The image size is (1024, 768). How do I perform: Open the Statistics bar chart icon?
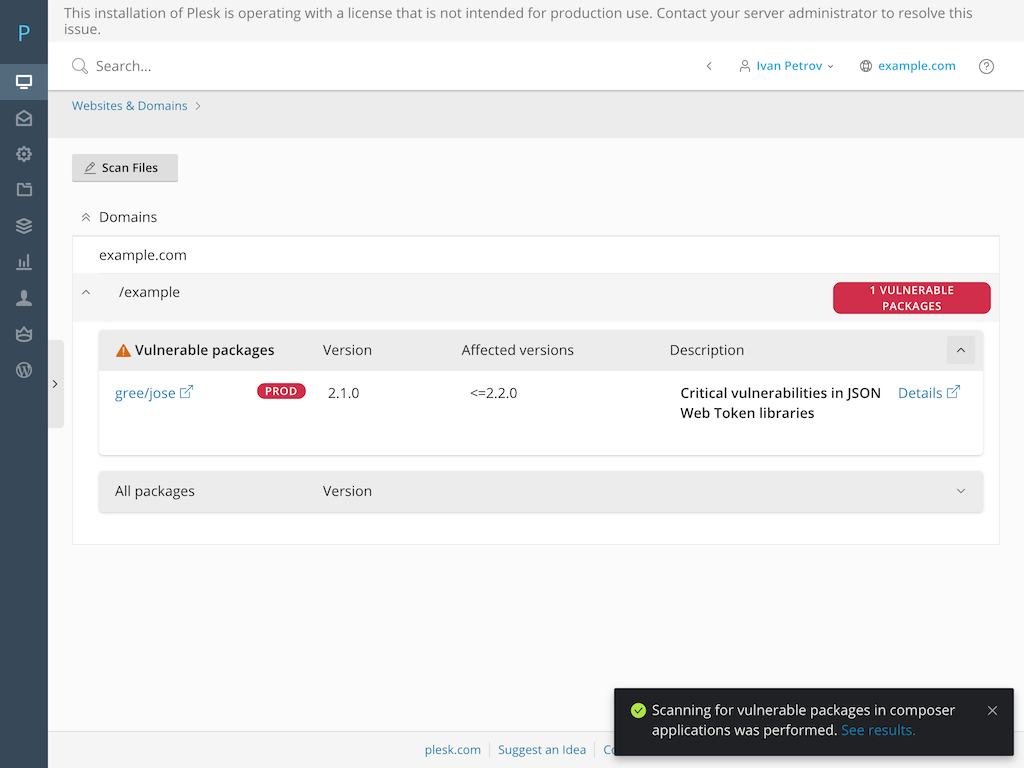pos(24,262)
